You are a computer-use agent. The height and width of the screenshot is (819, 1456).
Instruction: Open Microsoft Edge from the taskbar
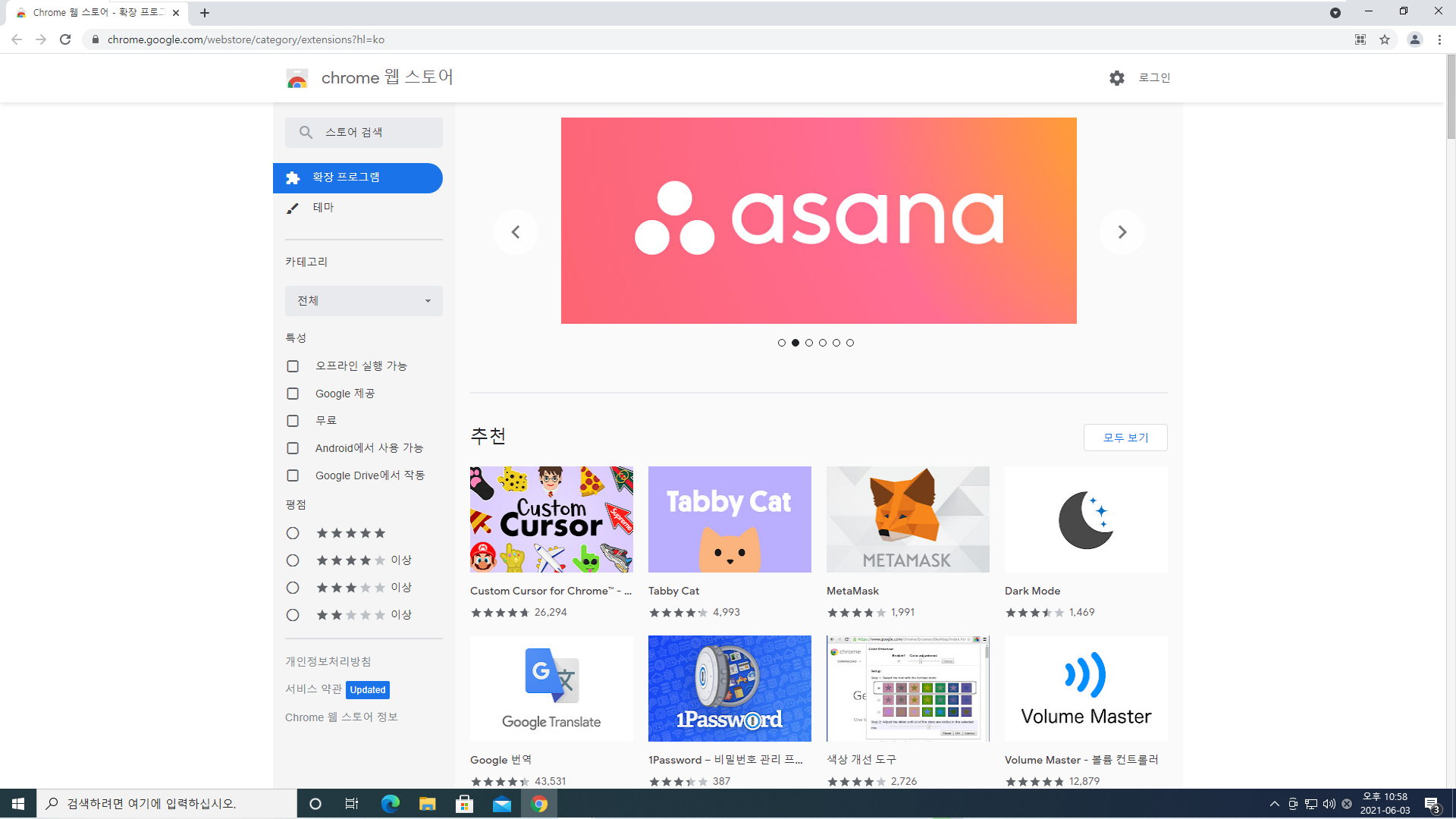click(x=390, y=804)
